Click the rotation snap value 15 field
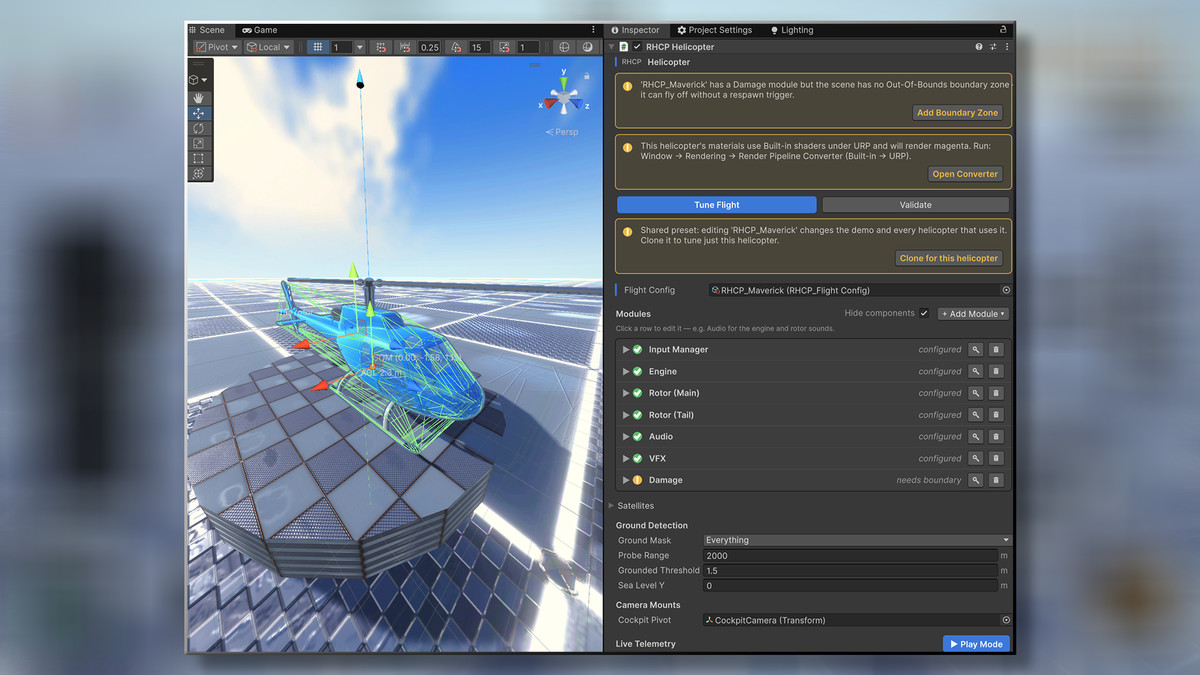The width and height of the screenshot is (1200, 675). [478, 47]
